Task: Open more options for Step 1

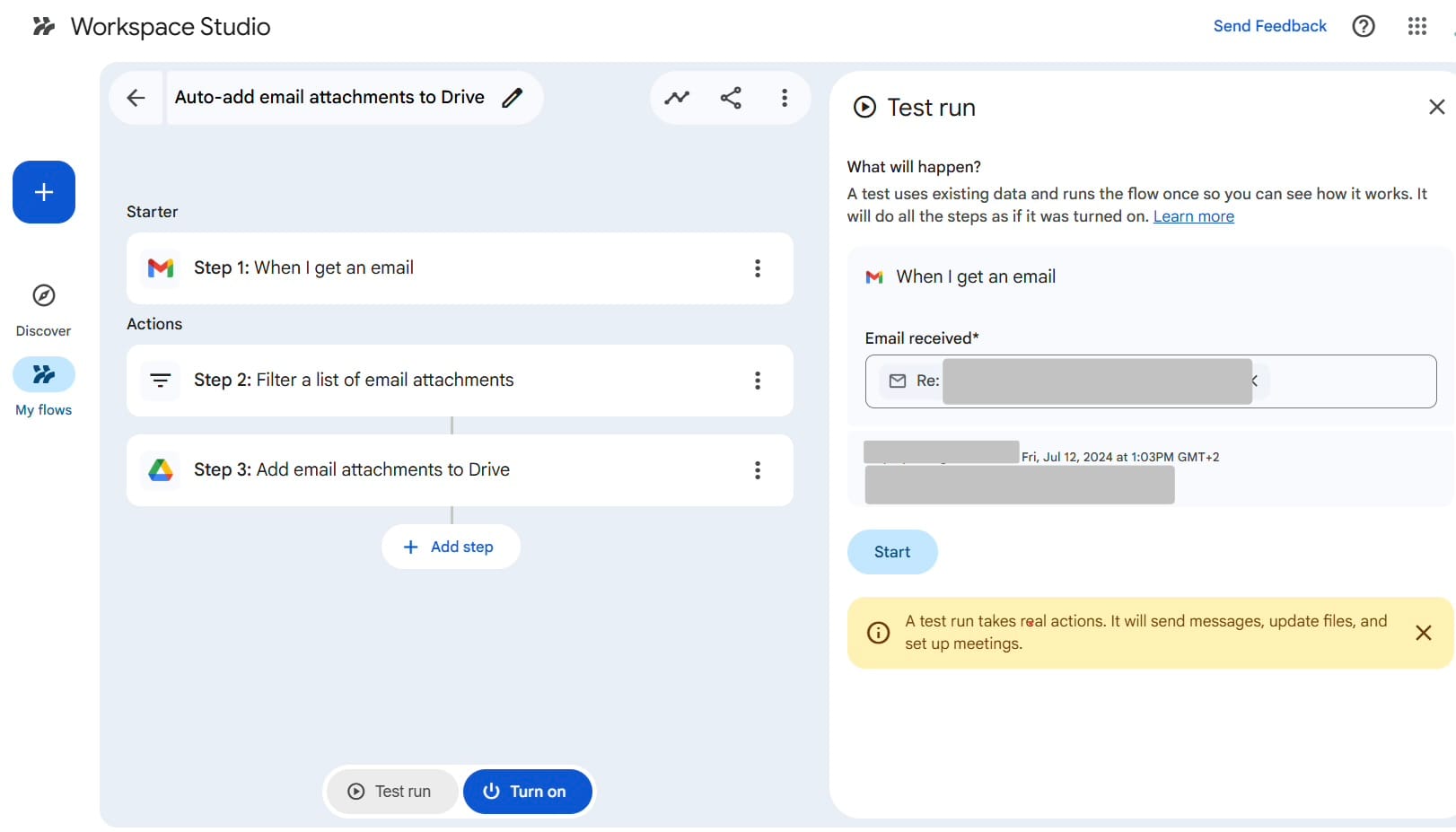Action: pos(758,268)
